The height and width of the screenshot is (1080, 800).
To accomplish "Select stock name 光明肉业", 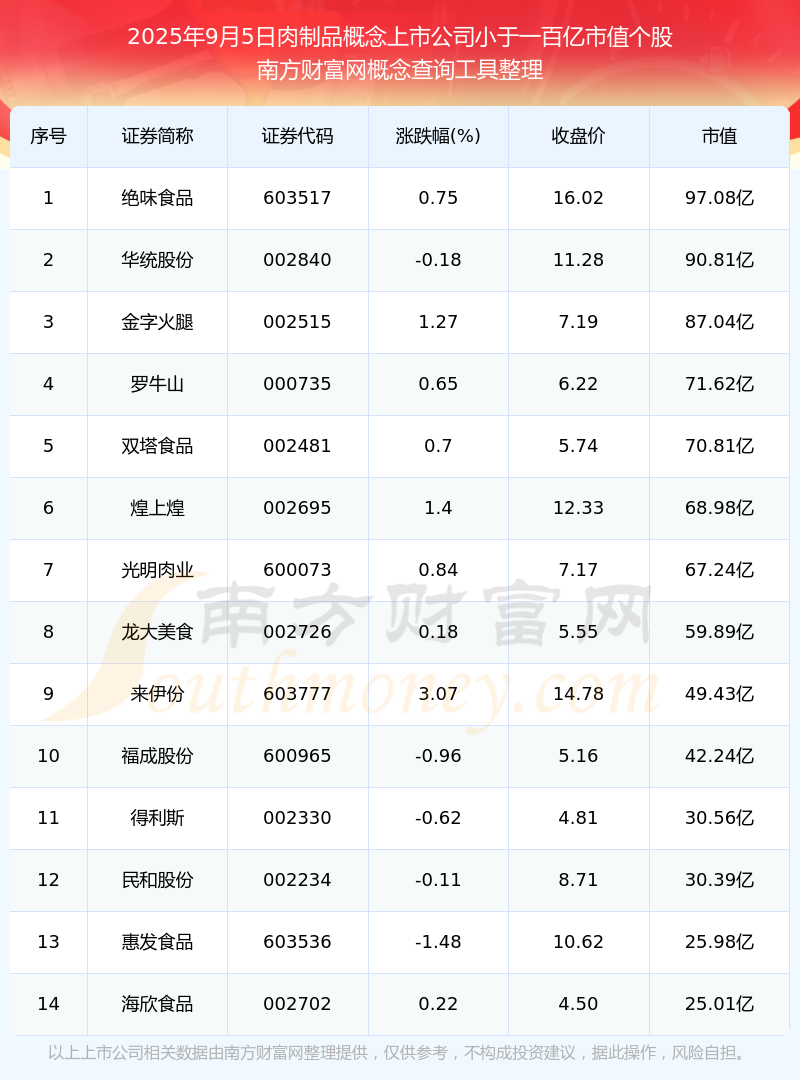I will coord(157,570).
